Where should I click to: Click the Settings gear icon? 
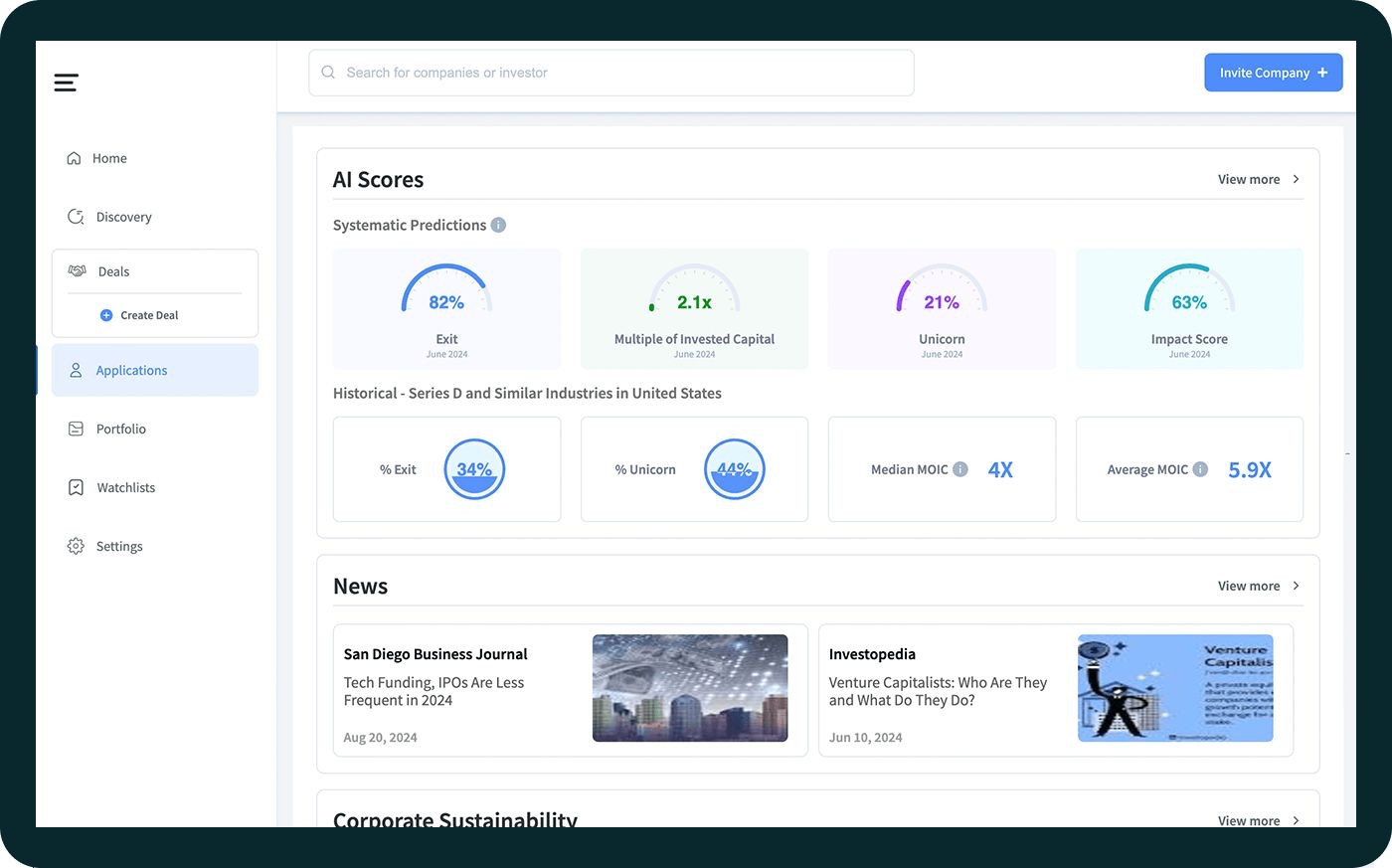tap(76, 546)
